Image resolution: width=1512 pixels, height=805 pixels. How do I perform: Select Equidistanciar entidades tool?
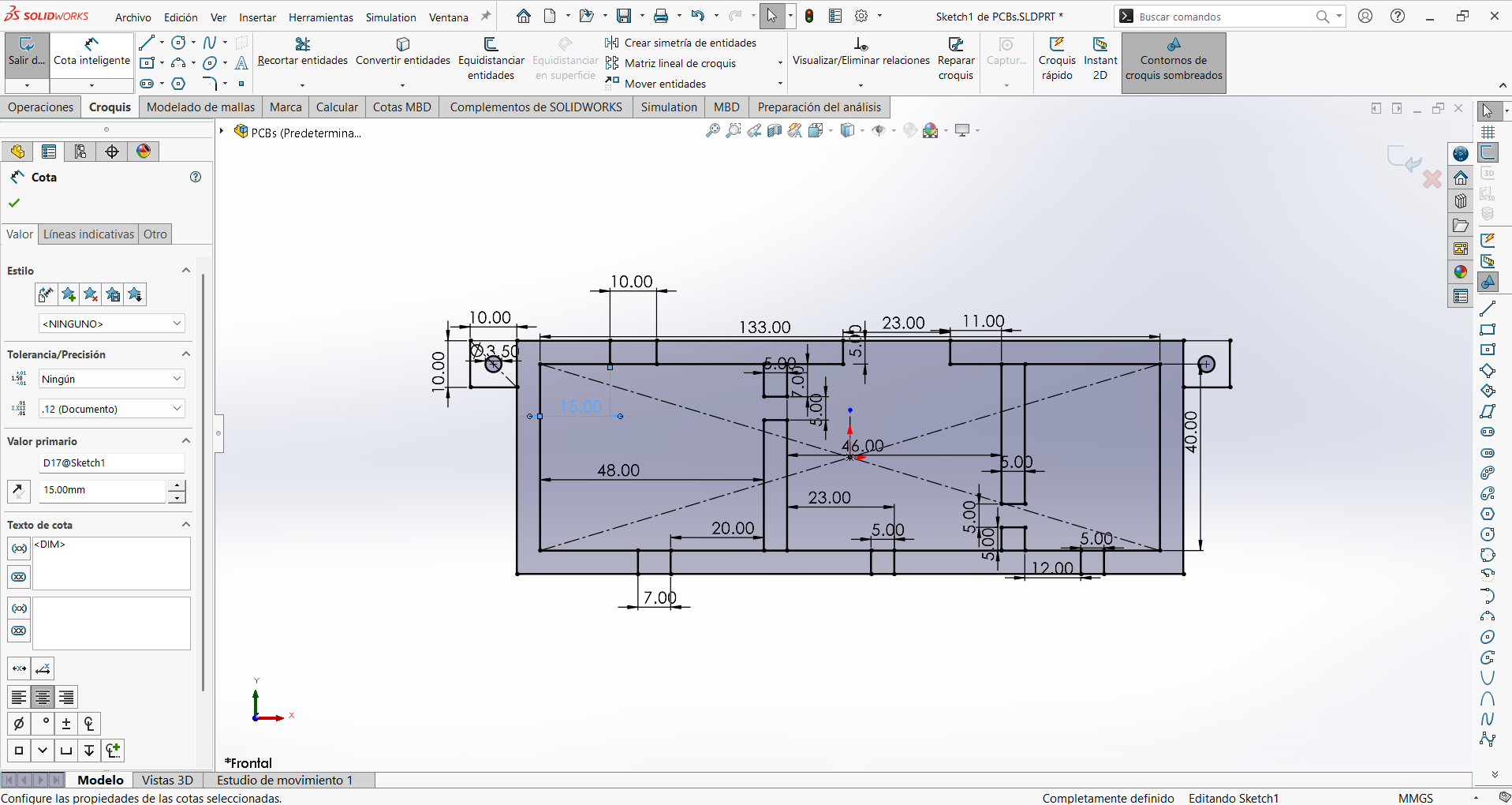coord(491,59)
